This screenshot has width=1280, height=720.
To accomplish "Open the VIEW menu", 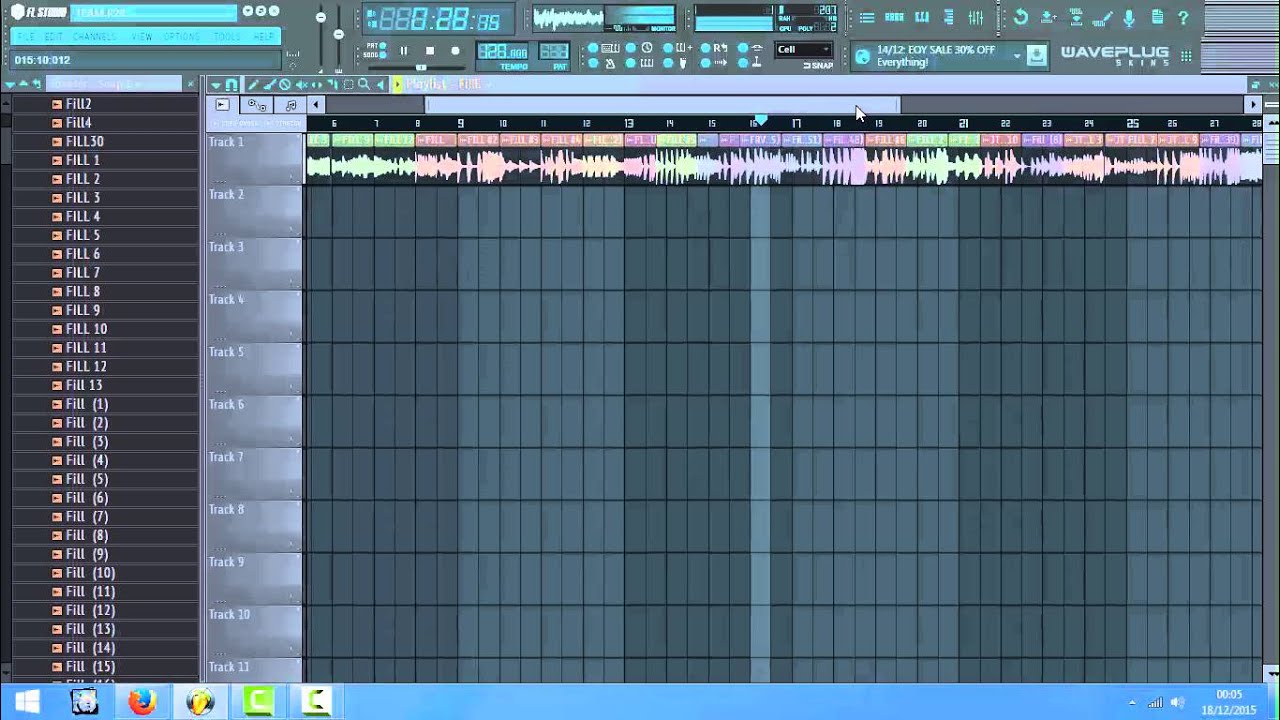I will point(142,36).
